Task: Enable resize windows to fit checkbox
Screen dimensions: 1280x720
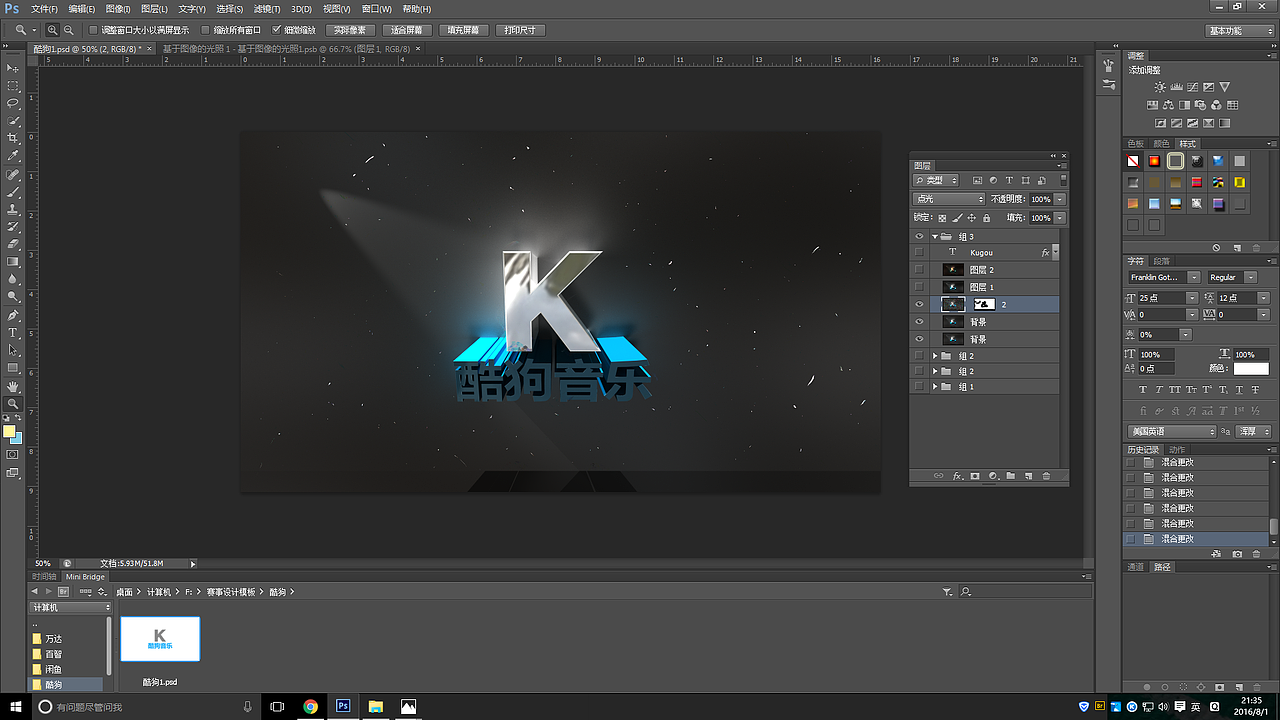Action: click(94, 30)
